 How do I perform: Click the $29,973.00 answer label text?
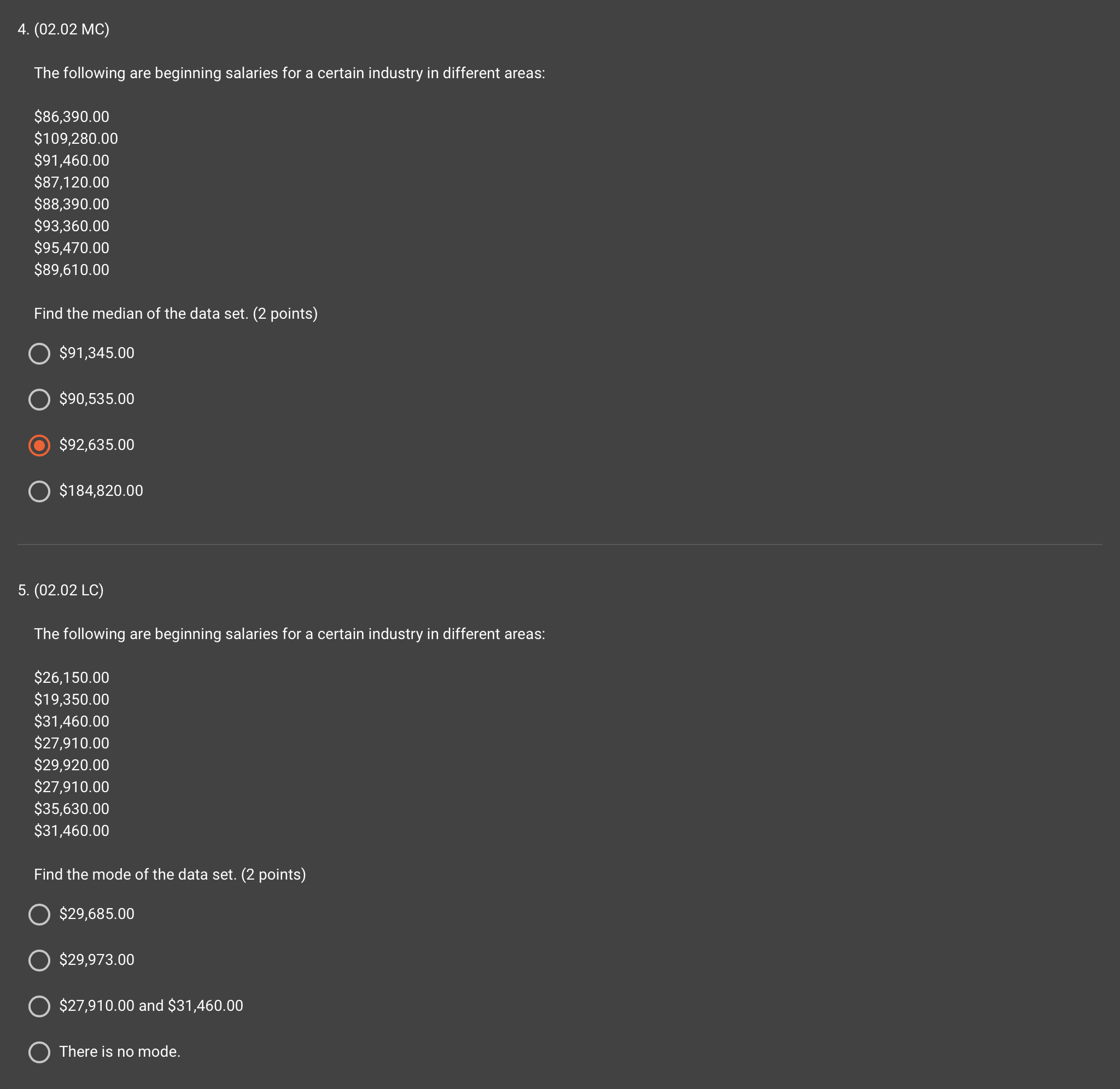(x=97, y=960)
